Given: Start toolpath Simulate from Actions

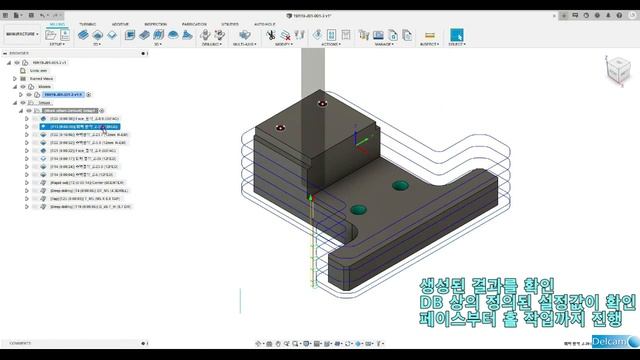Looking at the screenshot, I should 317,35.
